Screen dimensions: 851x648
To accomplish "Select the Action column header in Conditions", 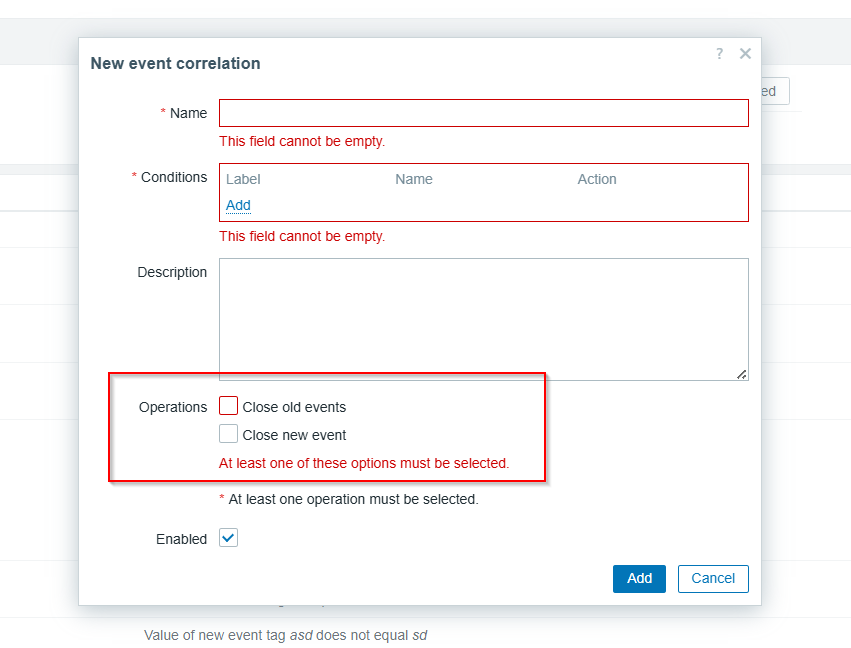I will click(597, 179).
